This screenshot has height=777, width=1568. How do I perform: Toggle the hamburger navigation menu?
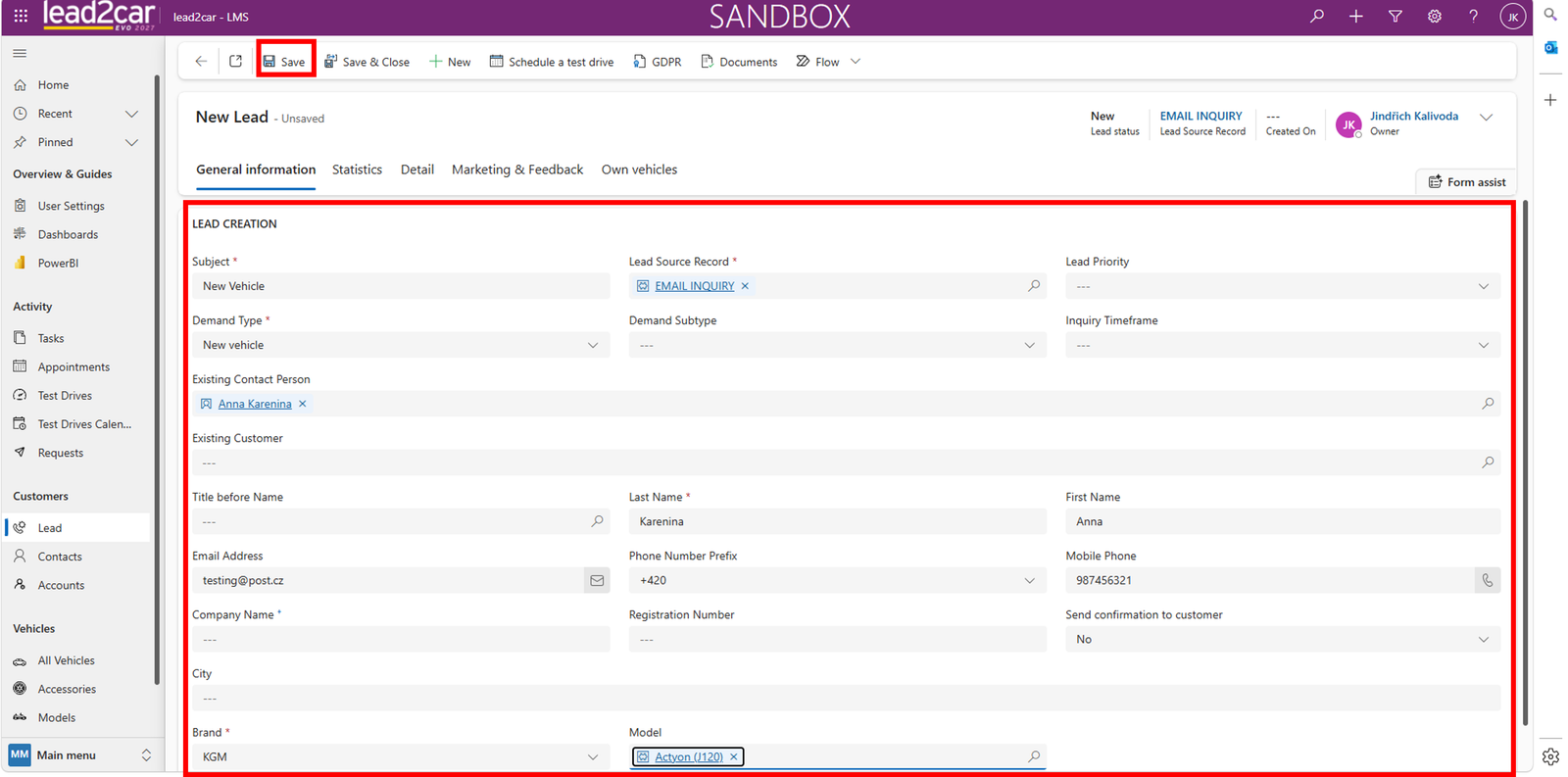[20, 53]
